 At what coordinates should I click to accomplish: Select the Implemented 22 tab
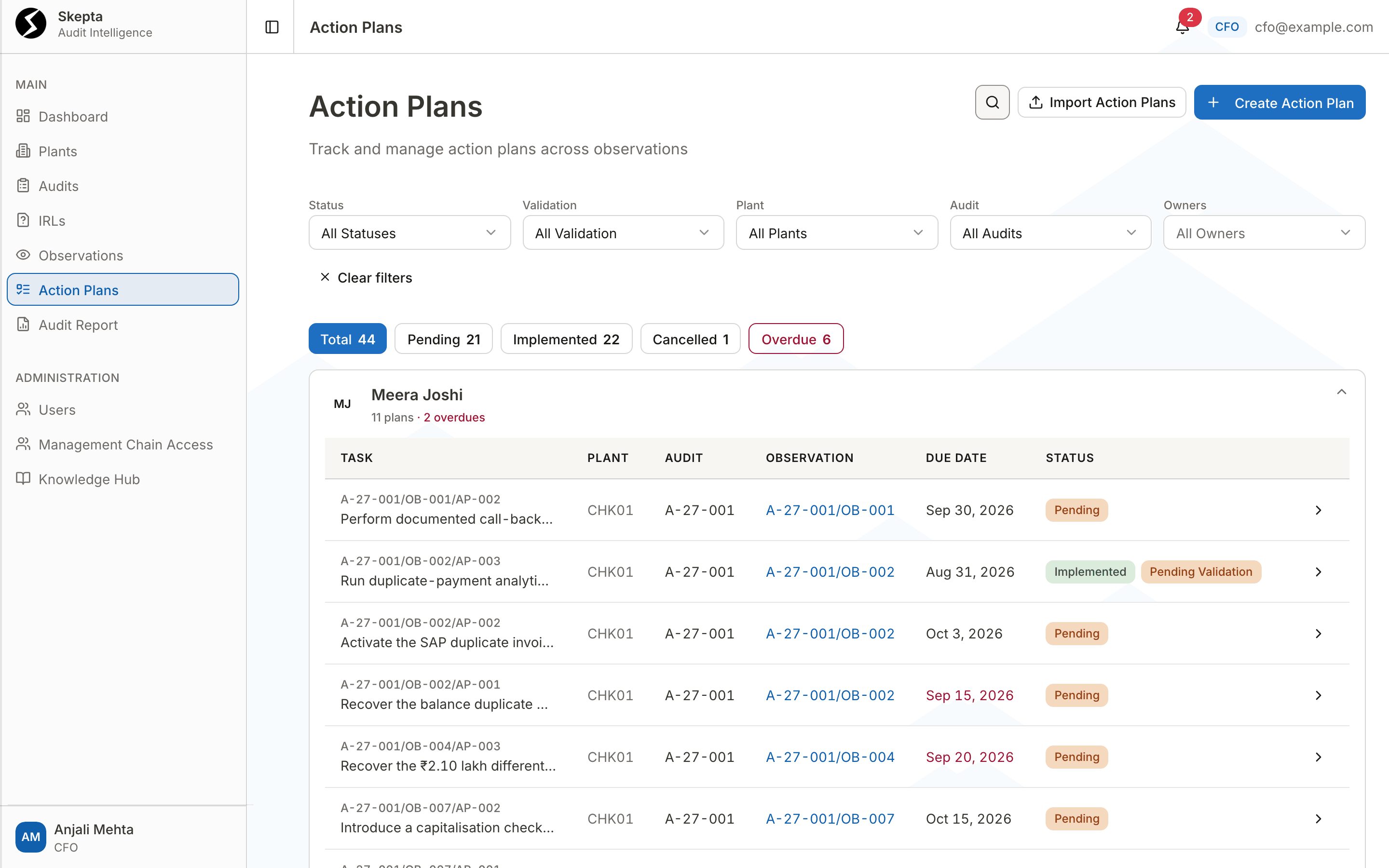(x=566, y=339)
